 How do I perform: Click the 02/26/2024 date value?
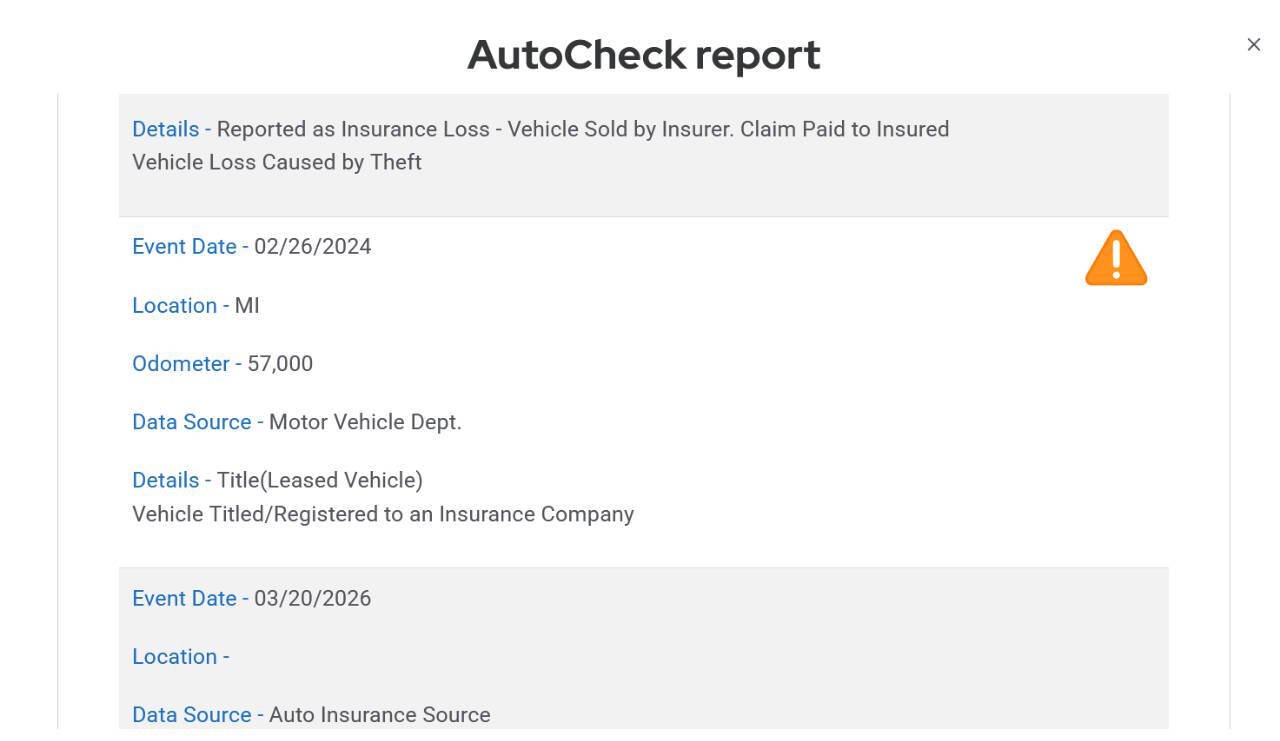tap(312, 247)
